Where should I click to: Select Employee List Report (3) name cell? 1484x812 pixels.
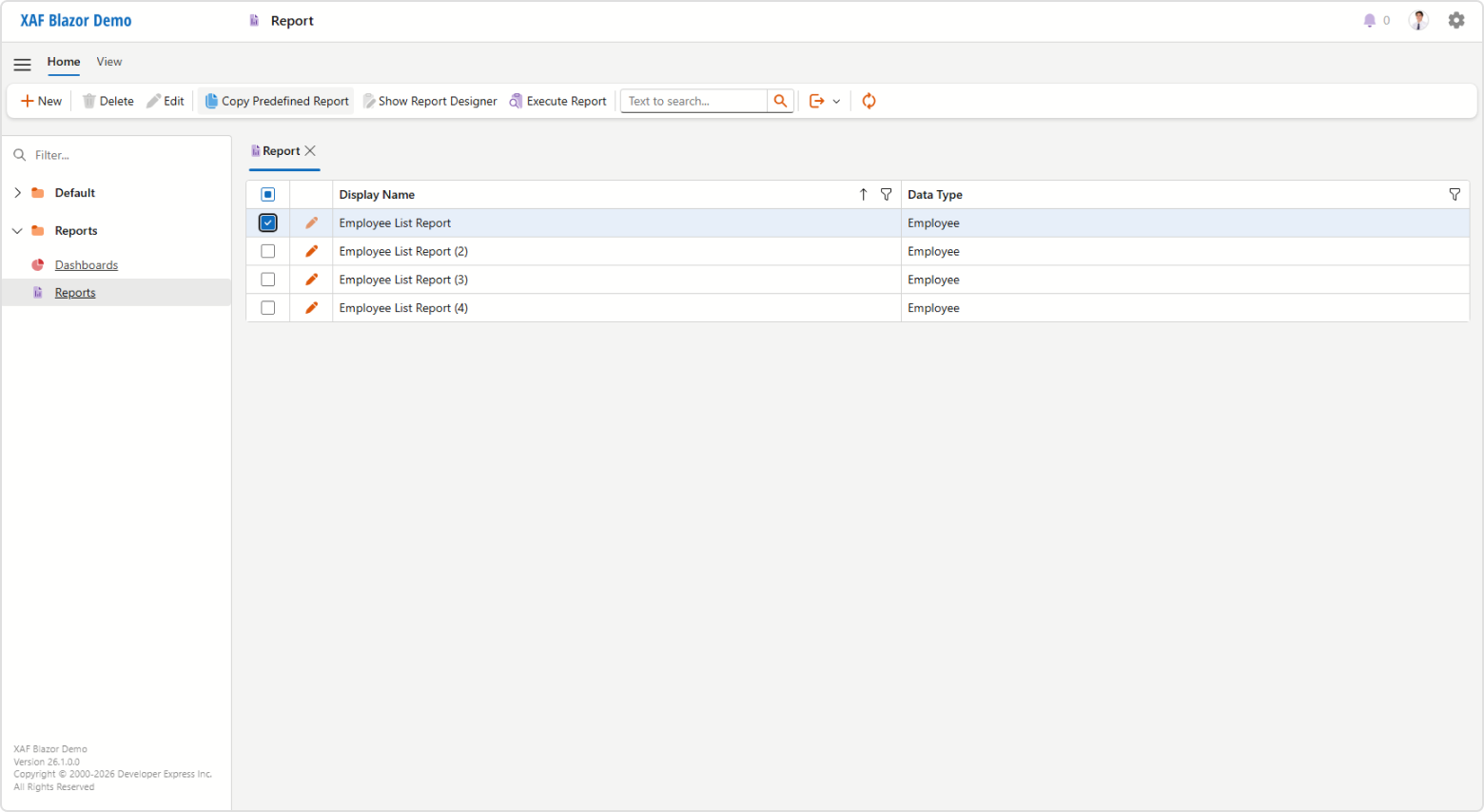[616, 280]
